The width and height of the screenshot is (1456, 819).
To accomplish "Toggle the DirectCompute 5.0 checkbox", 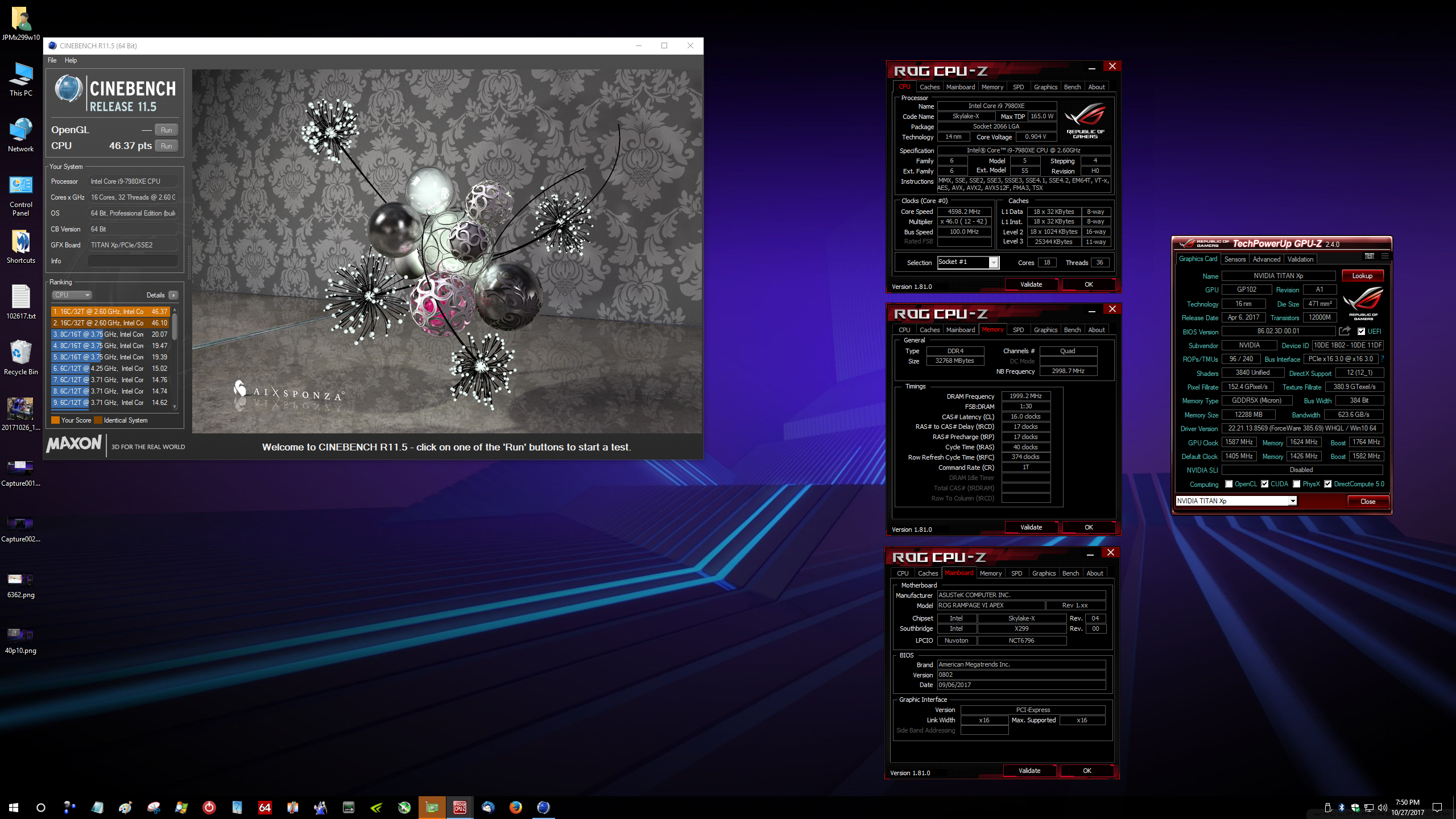I will (1327, 484).
